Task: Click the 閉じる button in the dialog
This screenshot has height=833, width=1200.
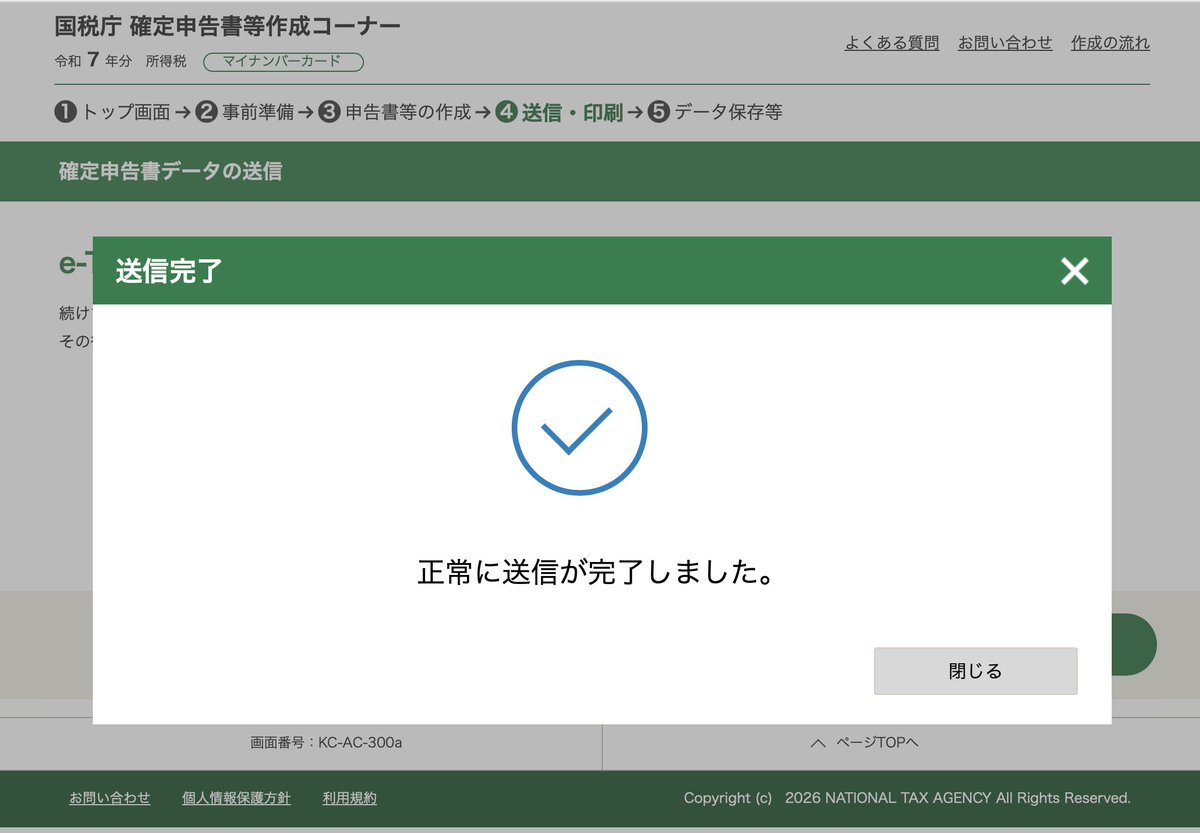Action: pyautogui.click(x=975, y=670)
